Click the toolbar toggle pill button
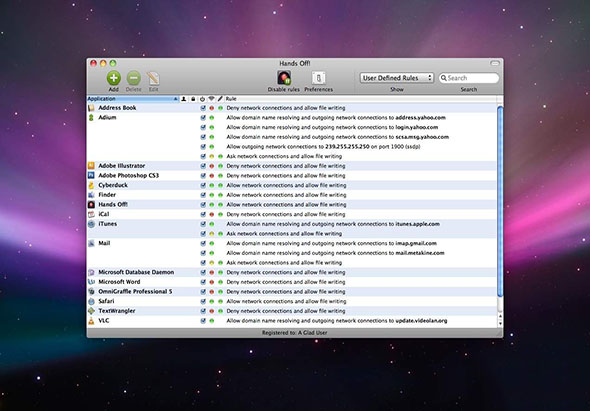The width and height of the screenshot is (590, 411). 495,63
